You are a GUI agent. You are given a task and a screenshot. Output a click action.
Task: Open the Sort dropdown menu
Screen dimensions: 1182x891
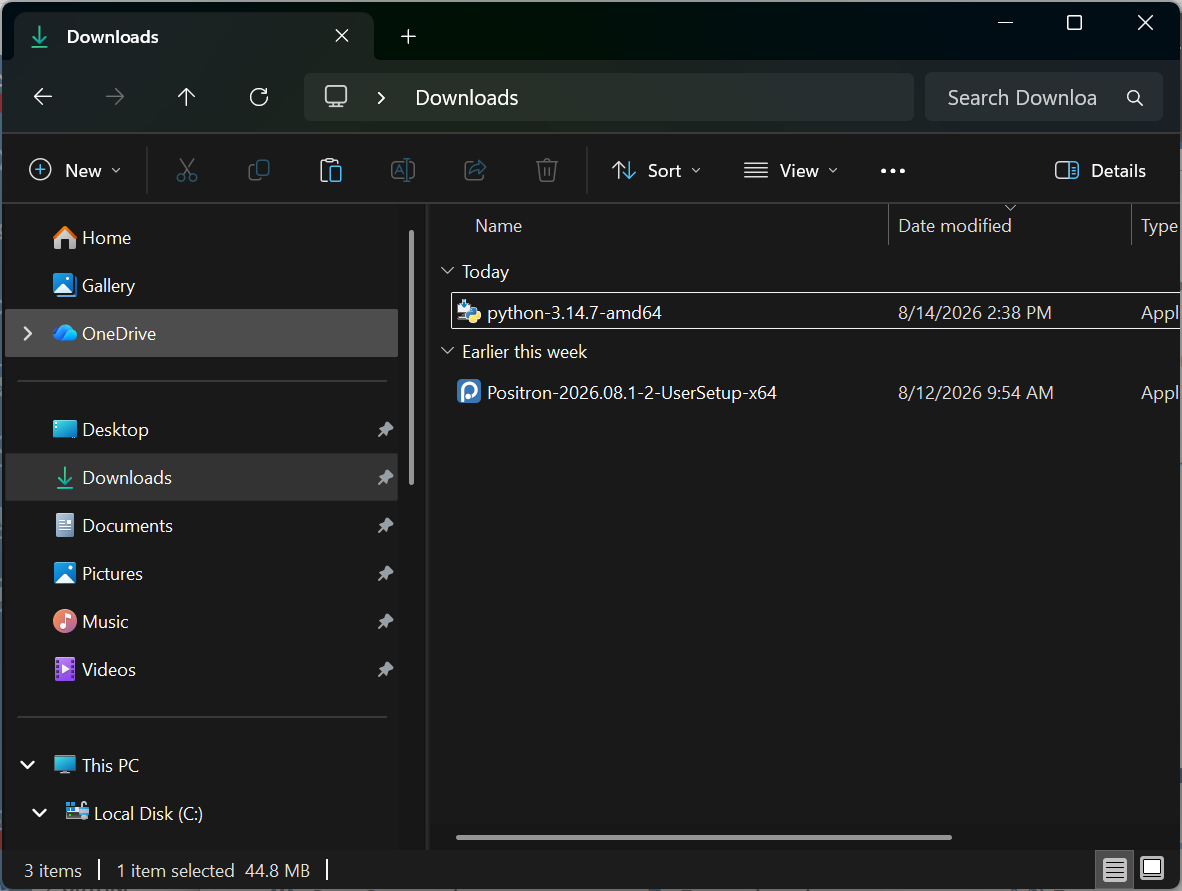click(x=656, y=170)
